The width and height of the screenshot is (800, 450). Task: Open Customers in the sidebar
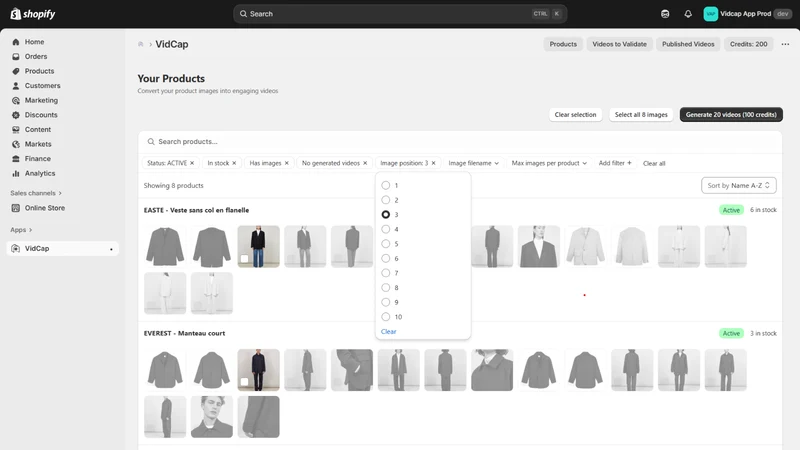click(42, 86)
